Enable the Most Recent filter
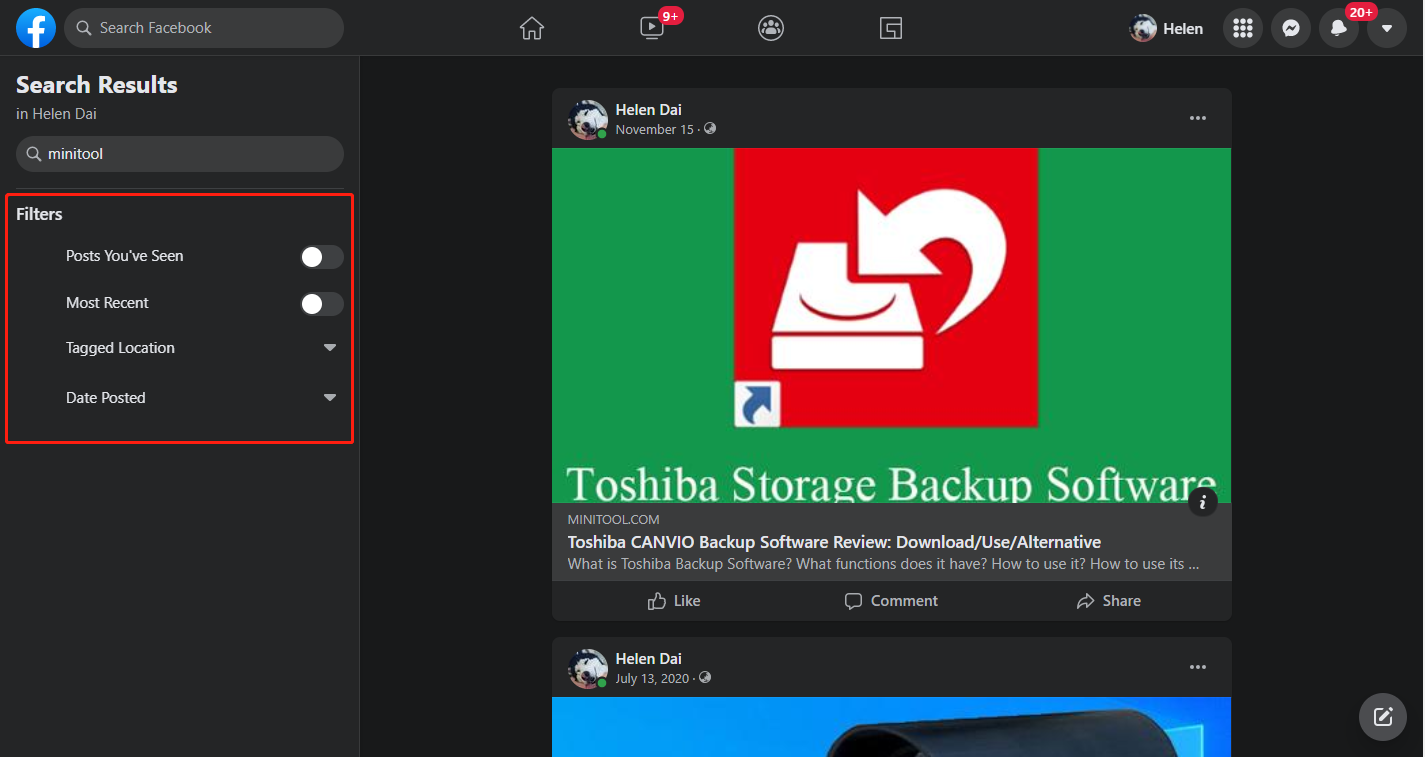The height and width of the screenshot is (757, 1425). click(322, 304)
